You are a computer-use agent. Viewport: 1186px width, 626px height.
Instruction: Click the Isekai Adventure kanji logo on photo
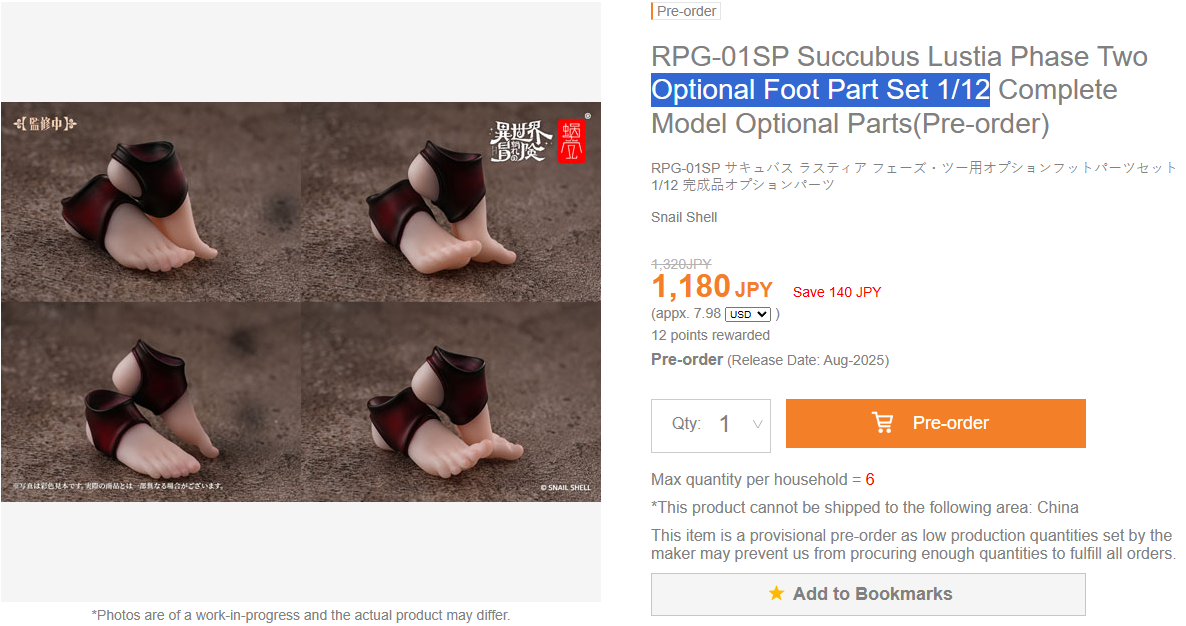[x=517, y=142]
